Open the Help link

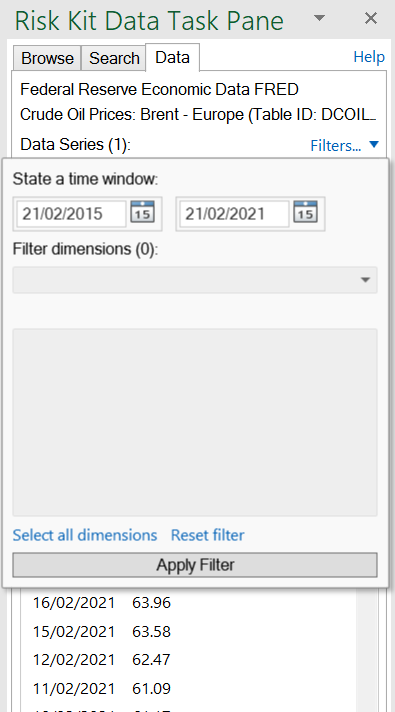tap(369, 57)
